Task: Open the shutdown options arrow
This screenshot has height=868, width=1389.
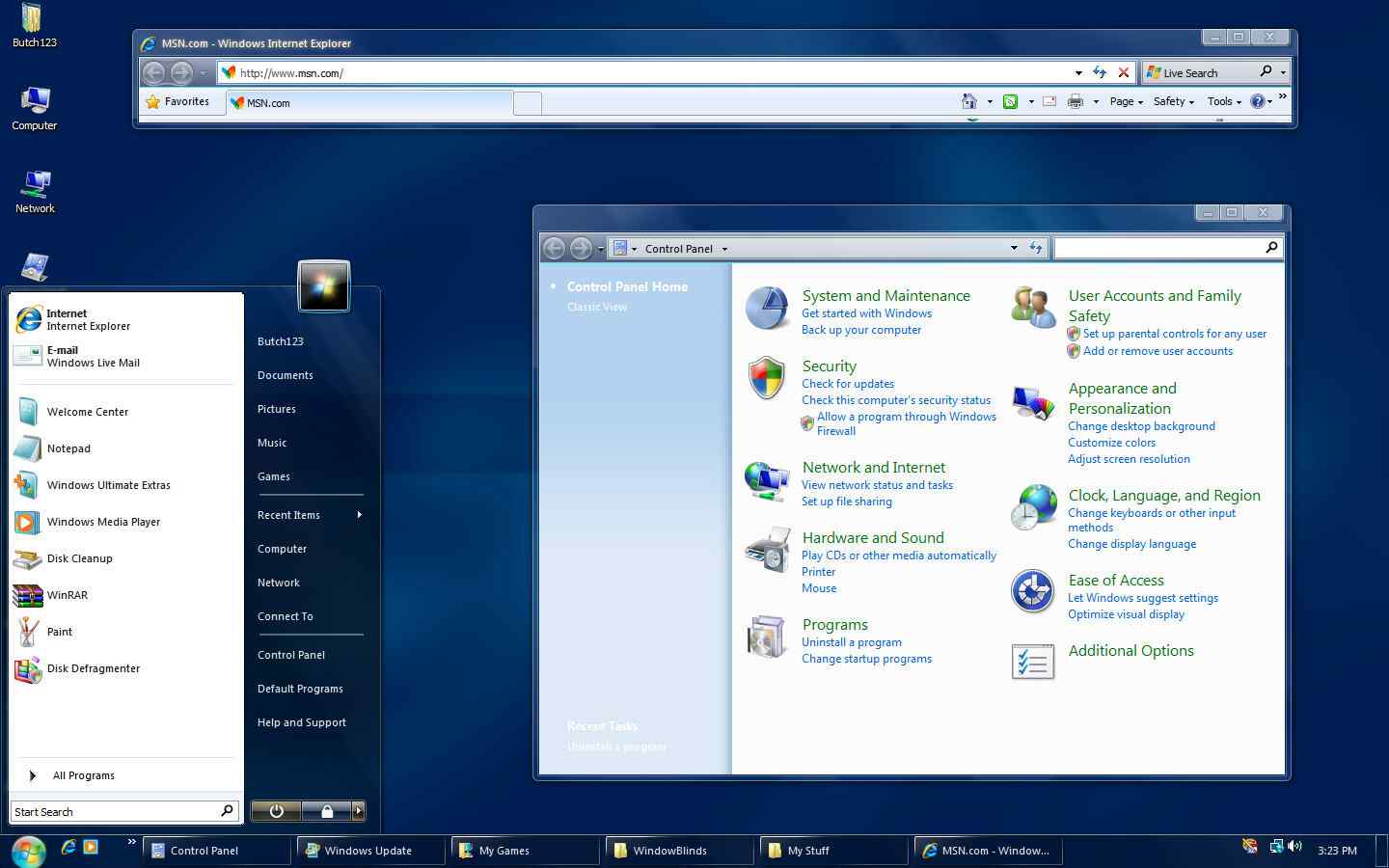Action: (x=359, y=811)
